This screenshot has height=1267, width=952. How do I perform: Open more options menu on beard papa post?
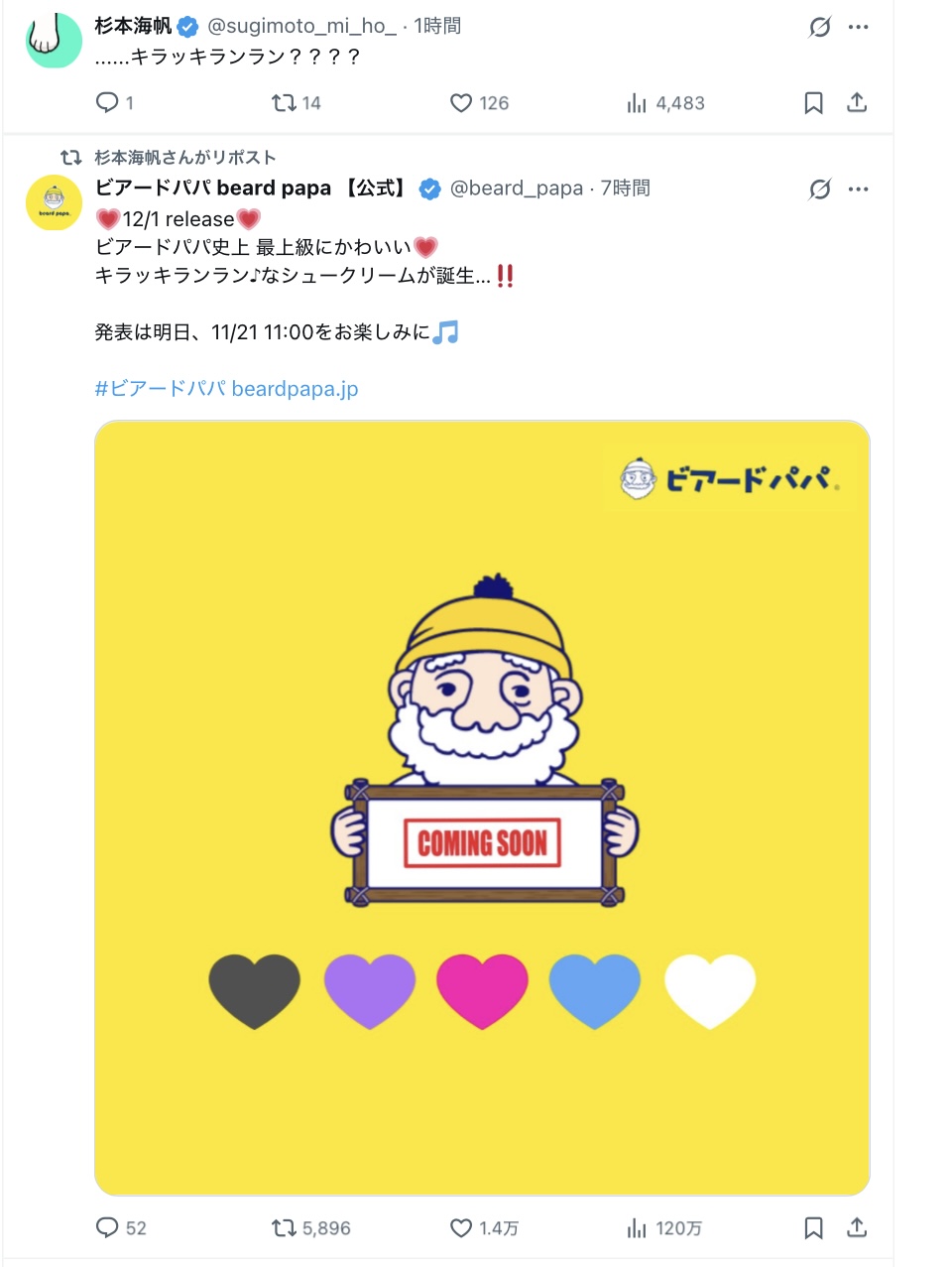click(x=859, y=189)
